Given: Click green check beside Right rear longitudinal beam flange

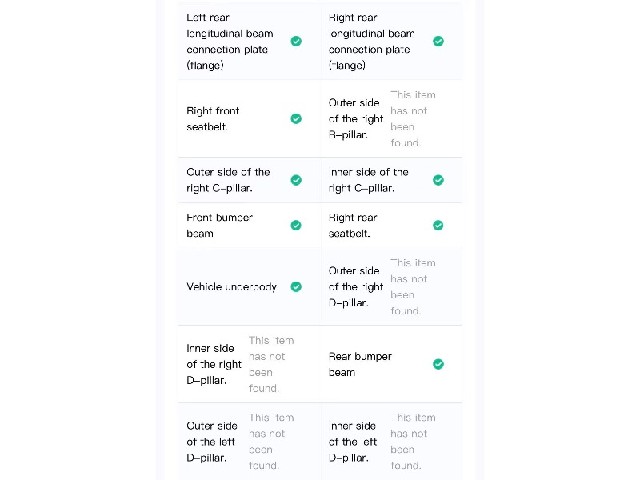Looking at the screenshot, I should 438,41.
